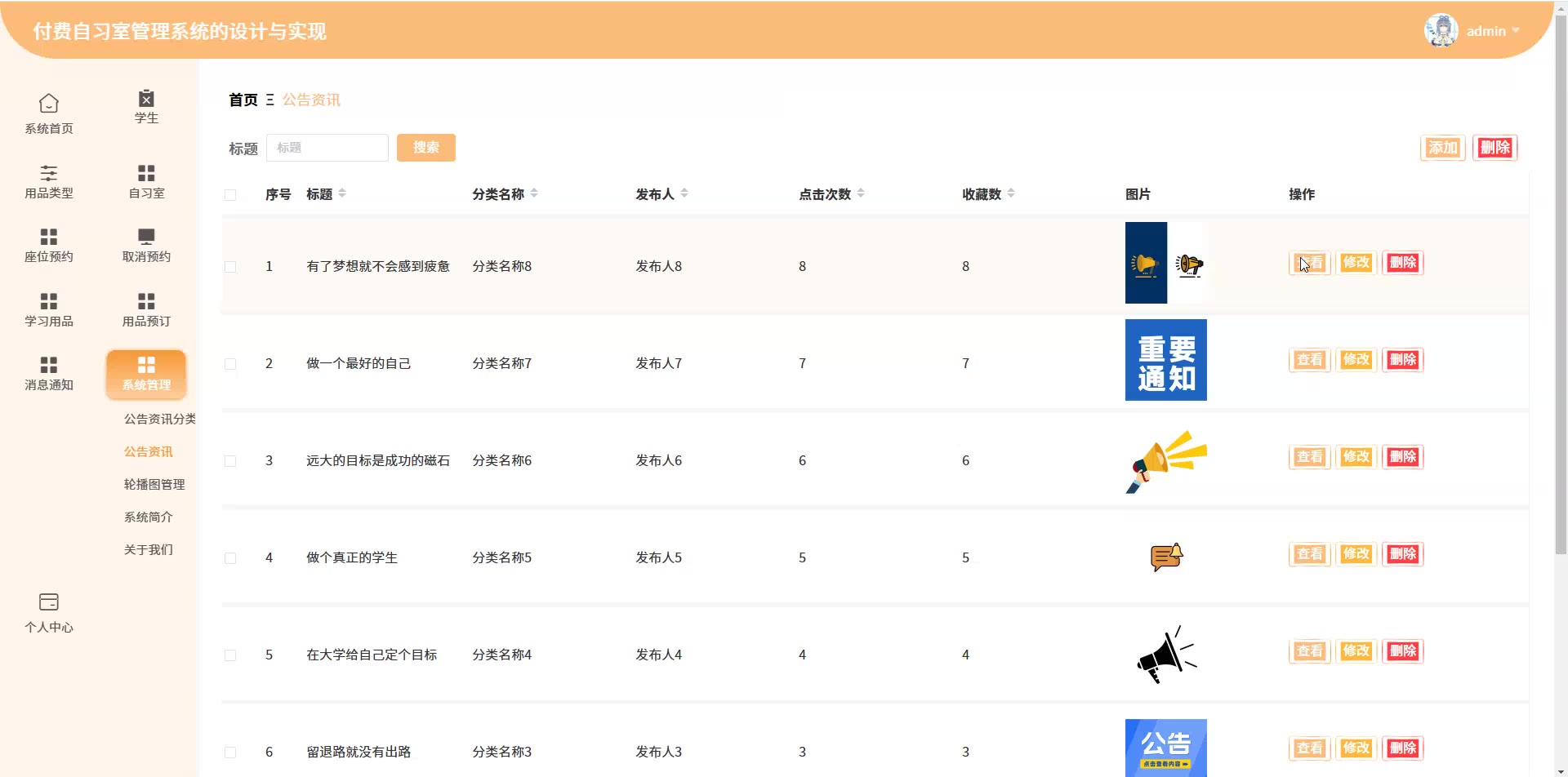This screenshot has height=777, width=1568.
Task: Click the 座位预约 sidebar icon
Action: [49, 237]
